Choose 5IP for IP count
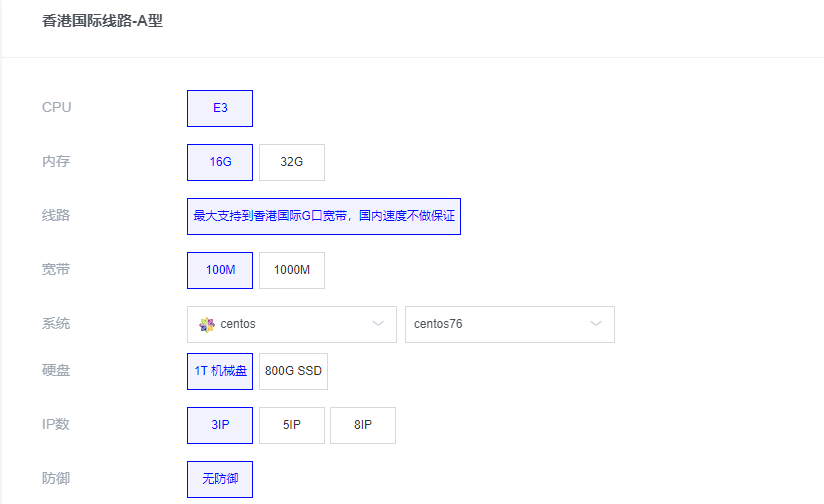Screen dimensions: 824x504 292,425
